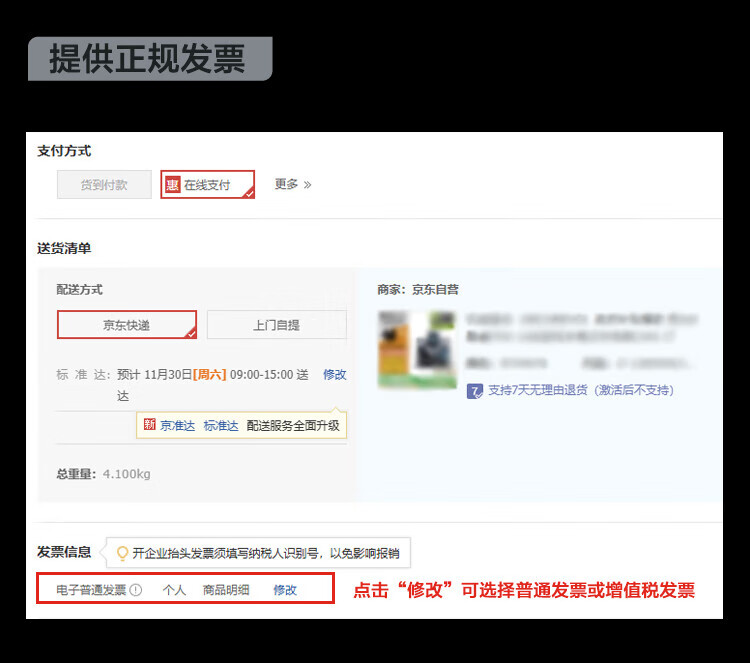Choose 上门自提 pickup method
This screenshot has width=750, height=663.
coord(276,325)
